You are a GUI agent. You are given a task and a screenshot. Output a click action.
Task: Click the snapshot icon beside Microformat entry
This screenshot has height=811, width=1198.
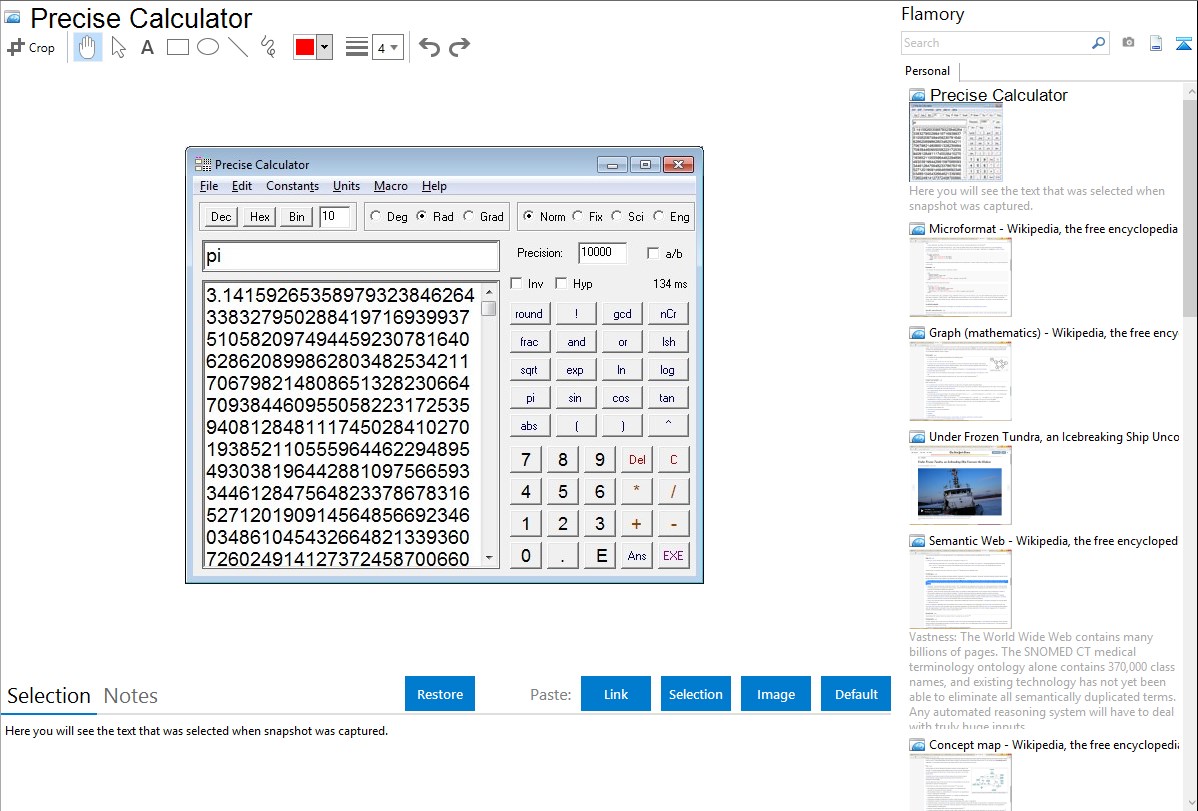pos(917,229)
